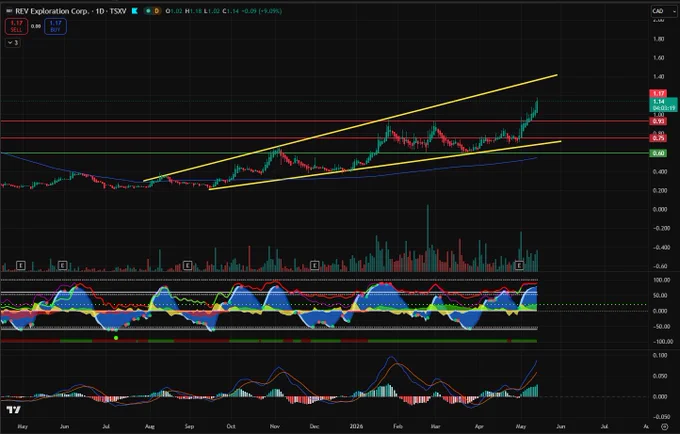Screen dimensions: 680x434
Task: Click the Sep label on the time axis
Action: (x=190, y=426)
